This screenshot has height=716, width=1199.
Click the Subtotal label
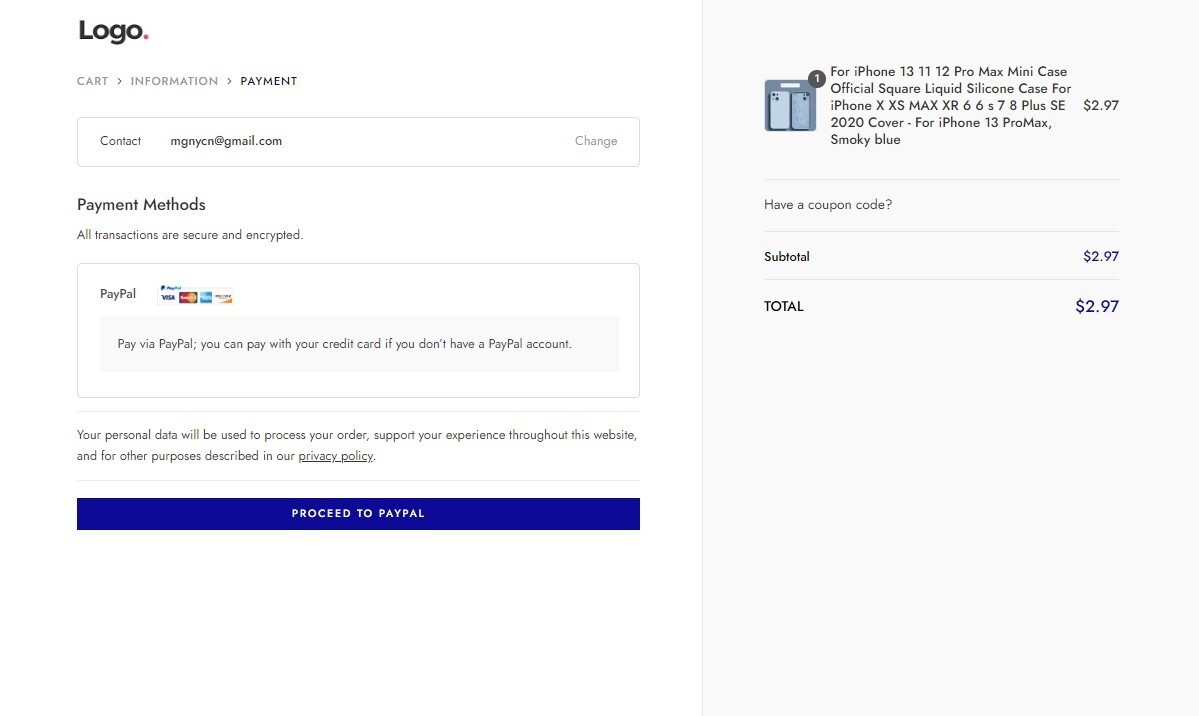[786, 257]
